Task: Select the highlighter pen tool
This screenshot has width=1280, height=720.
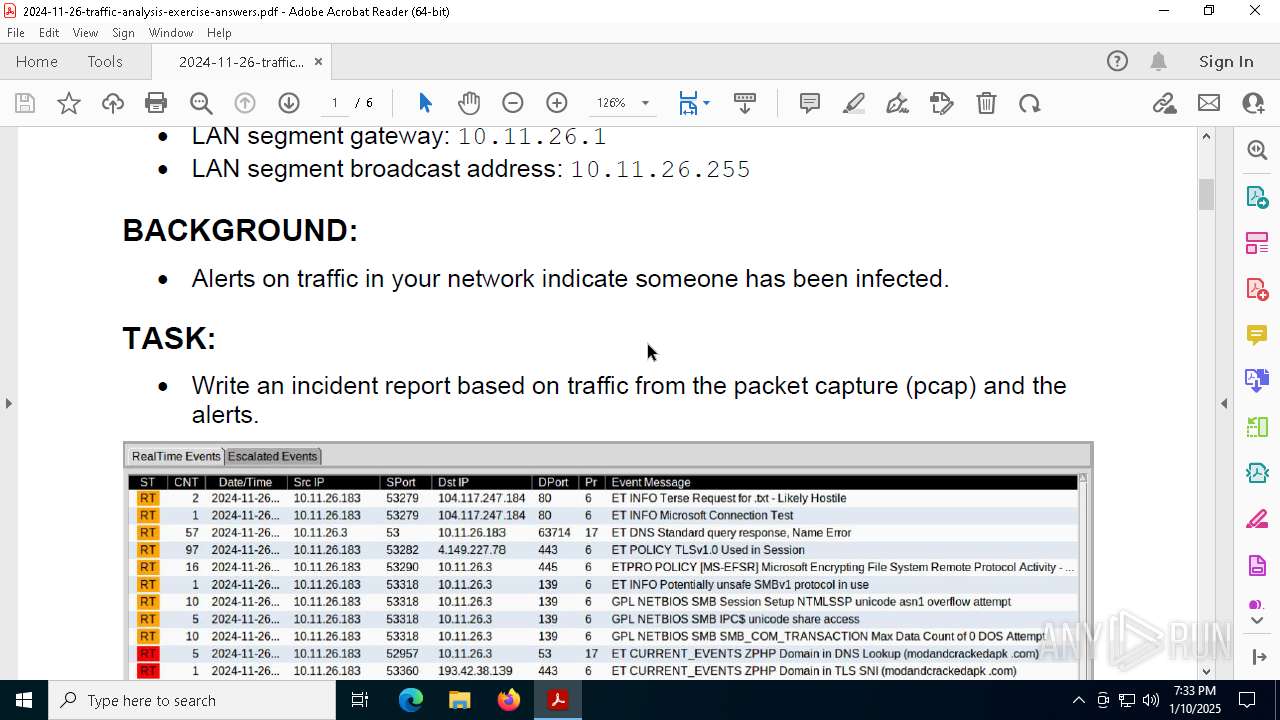Action: click(854, 103)
